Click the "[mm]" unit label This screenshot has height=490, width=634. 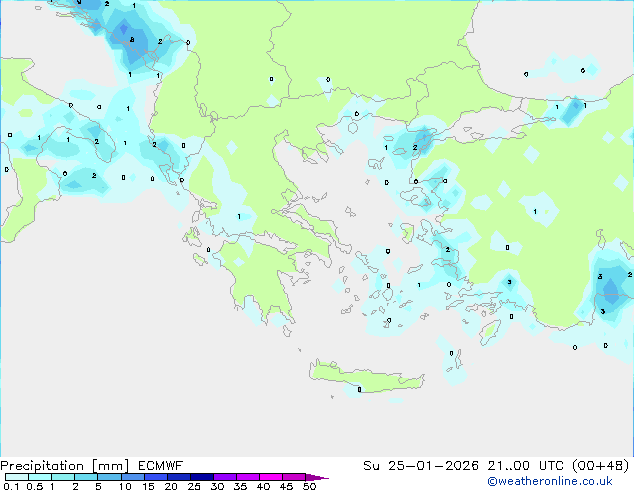[x=111, y=466]
